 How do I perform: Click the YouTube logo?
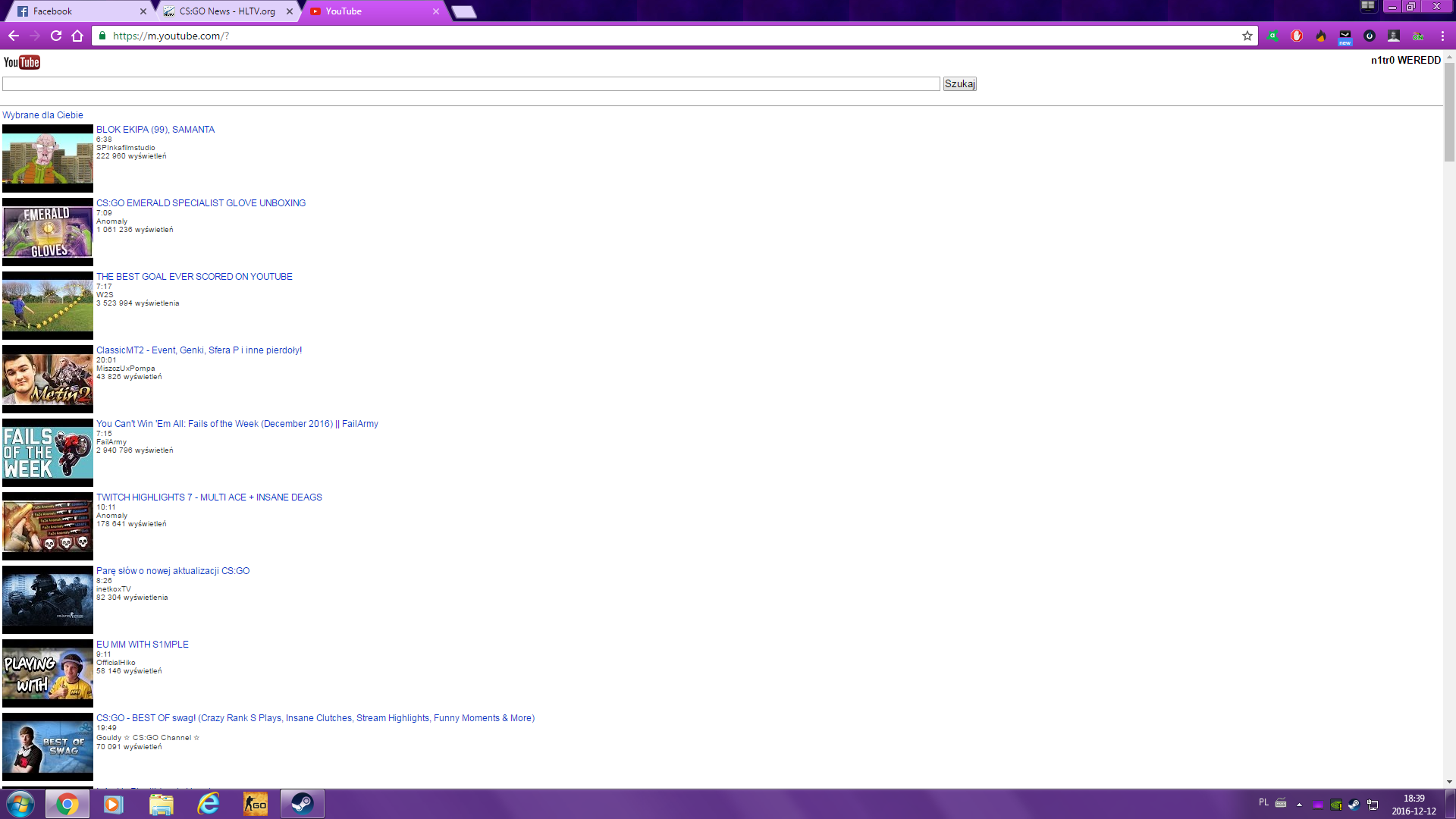pyautogui.click(x=22, y=62)
